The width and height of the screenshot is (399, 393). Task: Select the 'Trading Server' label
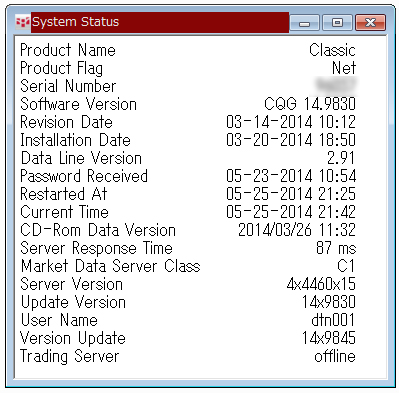click(70, 357)
